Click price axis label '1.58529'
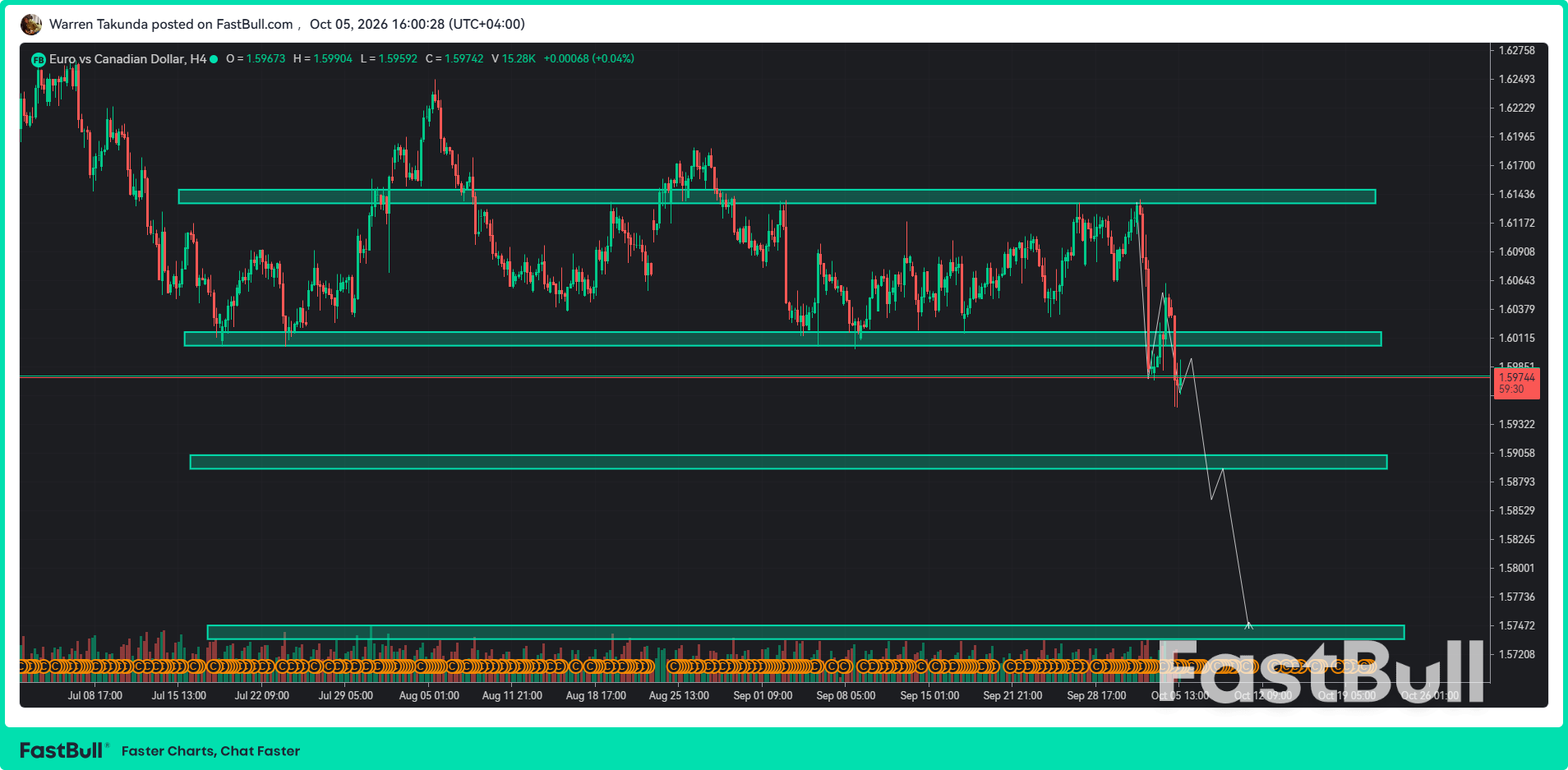The height and width of the screenshot is (770, 1568). (x=1517, y=511)
